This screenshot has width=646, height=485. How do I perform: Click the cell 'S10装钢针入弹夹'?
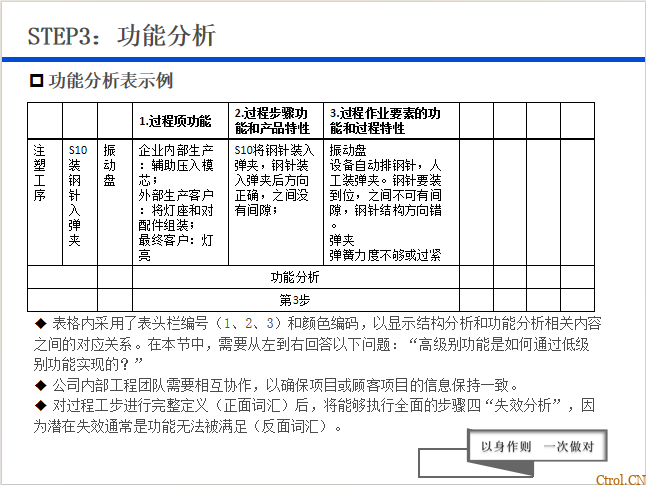[x=80, y=202]
